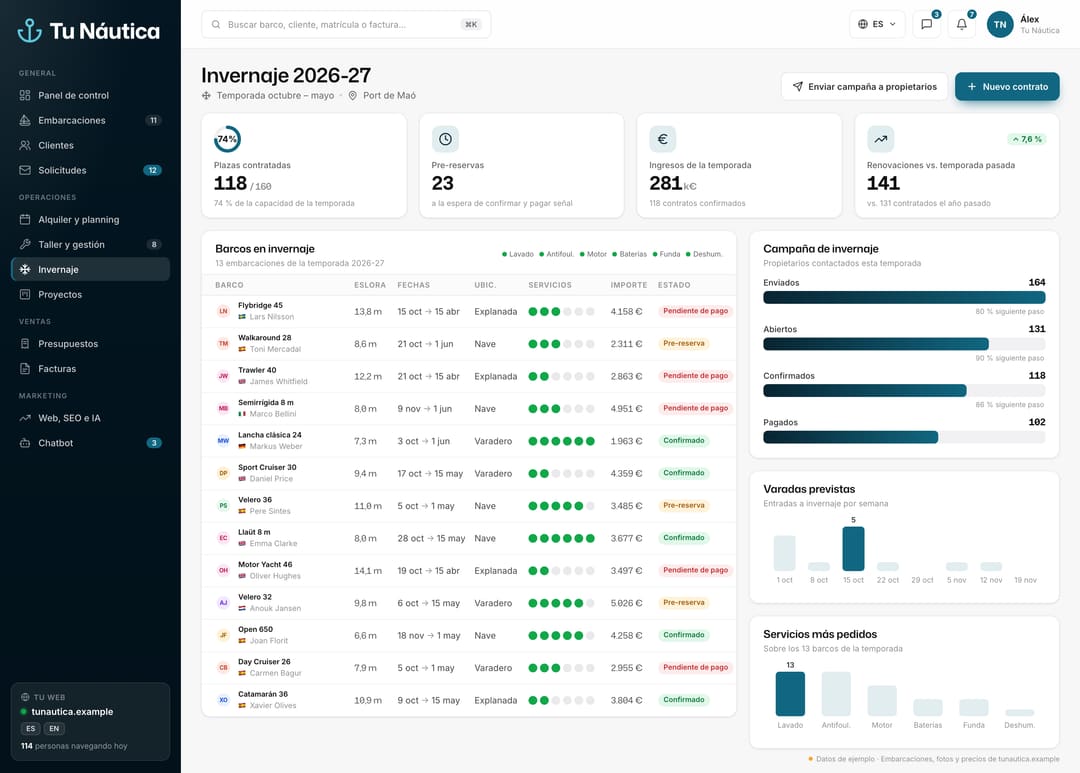Click Nuevo contrato button
The image size is (1080, 773).
[1007, 87]
